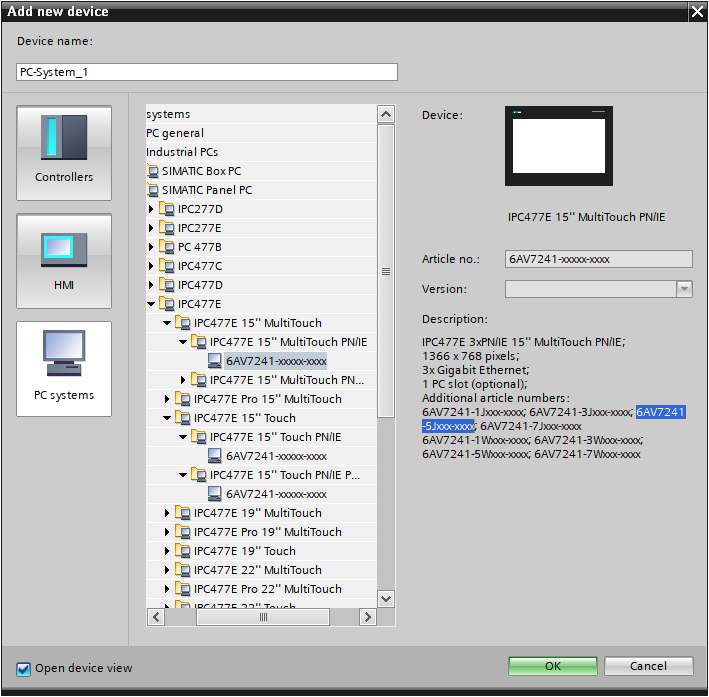The image size is (709, 697).
Task: Click the IPC477E Pro 22" MultiTouch folder icon
Action: [183, 589]
